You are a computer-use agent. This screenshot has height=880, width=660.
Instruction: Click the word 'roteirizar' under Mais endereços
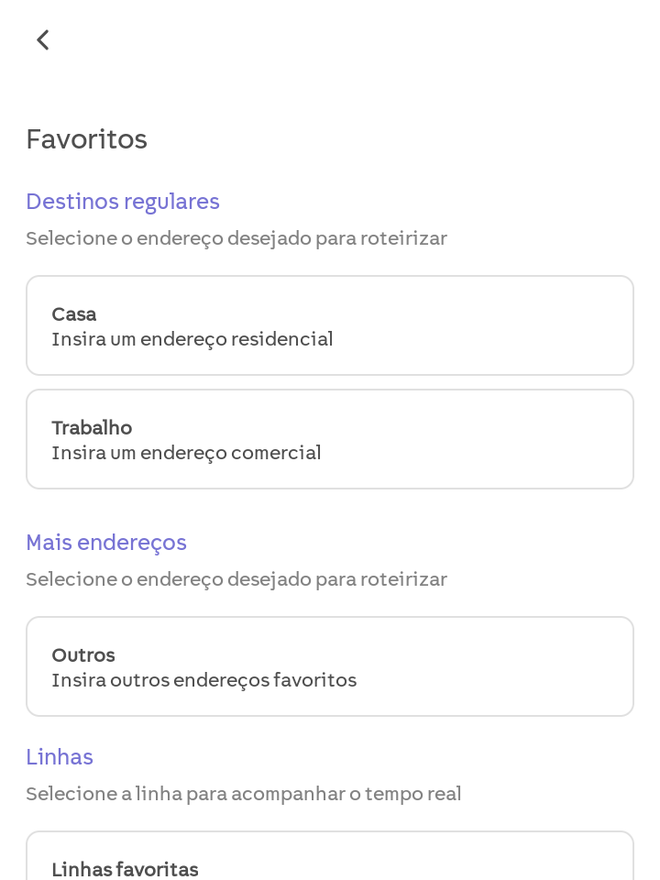[404, 579]
